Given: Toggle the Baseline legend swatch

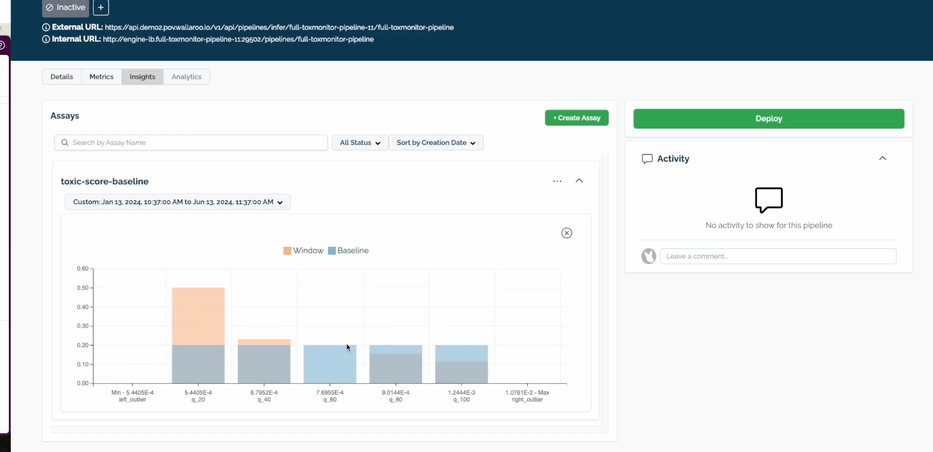Looking at the screenshot, I should tap(332, 251).
